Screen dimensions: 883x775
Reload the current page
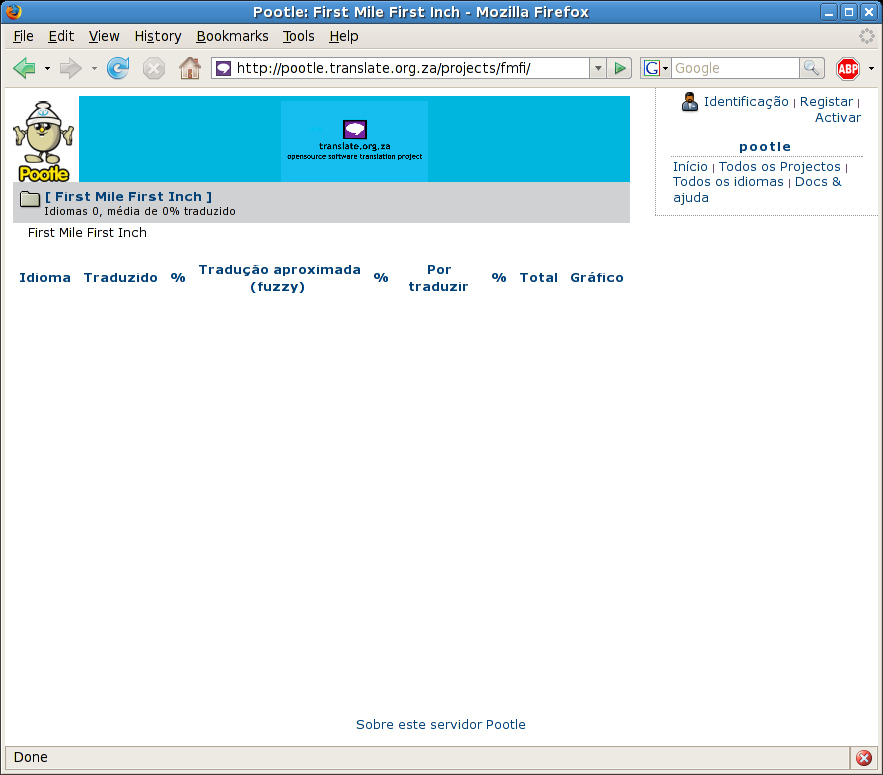[x=118, y=68]
